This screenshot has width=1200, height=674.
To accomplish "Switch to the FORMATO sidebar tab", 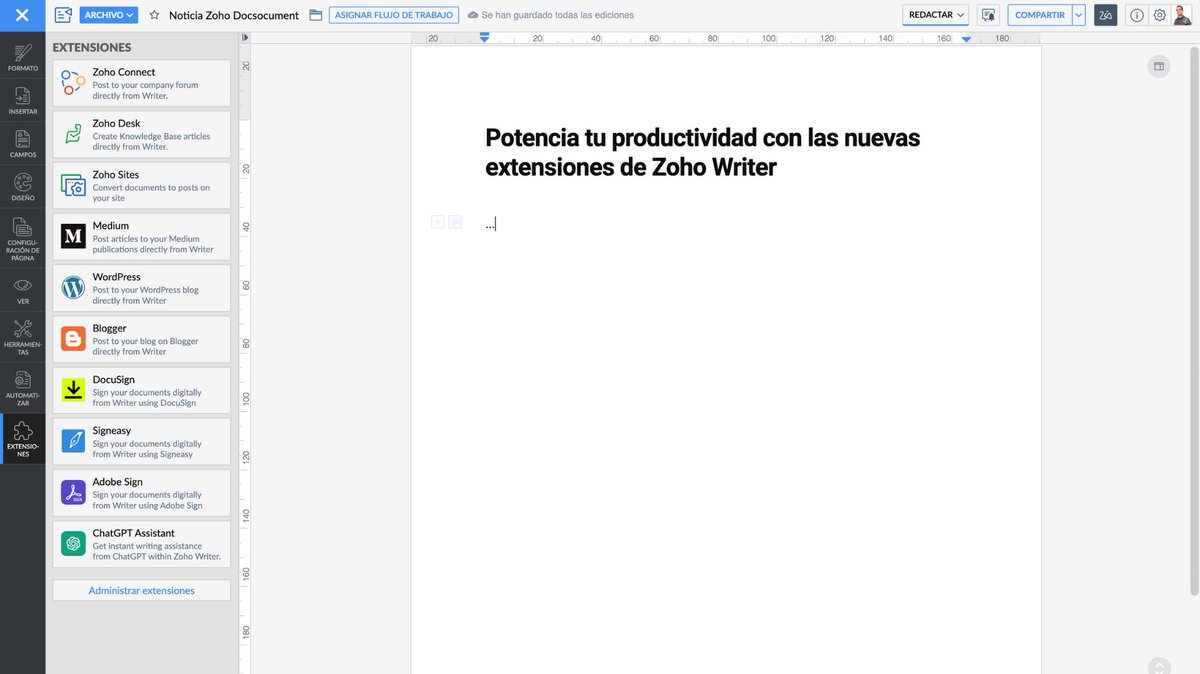I will [22, 57].
